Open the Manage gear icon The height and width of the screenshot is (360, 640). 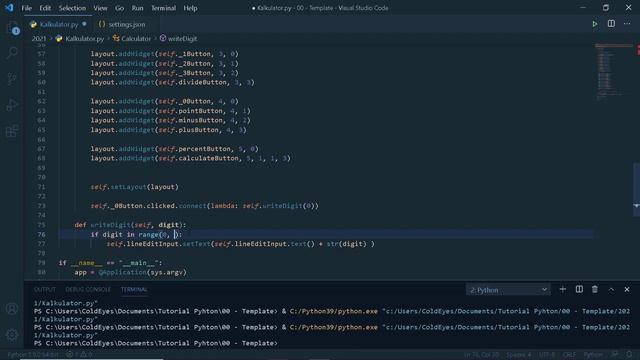point(12,335)
